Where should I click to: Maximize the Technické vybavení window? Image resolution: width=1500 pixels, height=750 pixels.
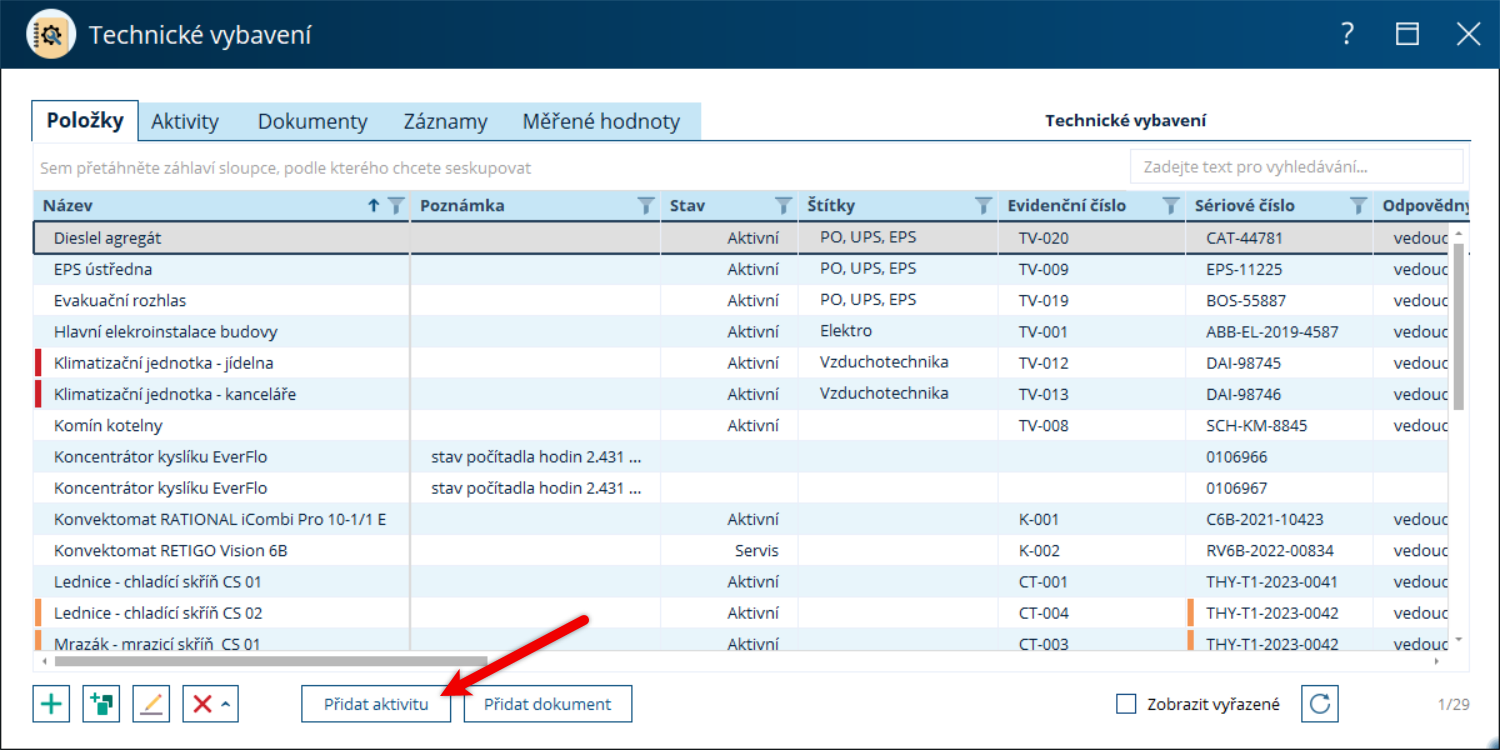[1407, 34]
